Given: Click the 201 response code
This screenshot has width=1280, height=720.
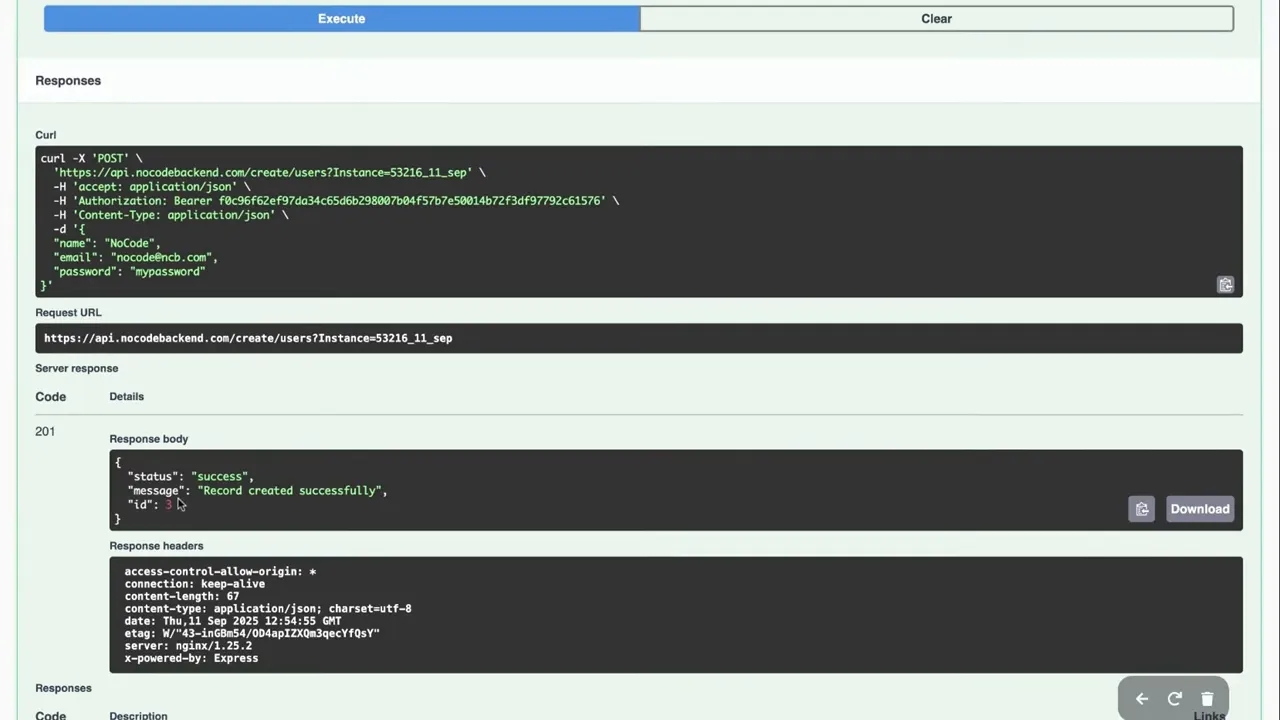Looking at the screenshot, I should click(45, 432).
